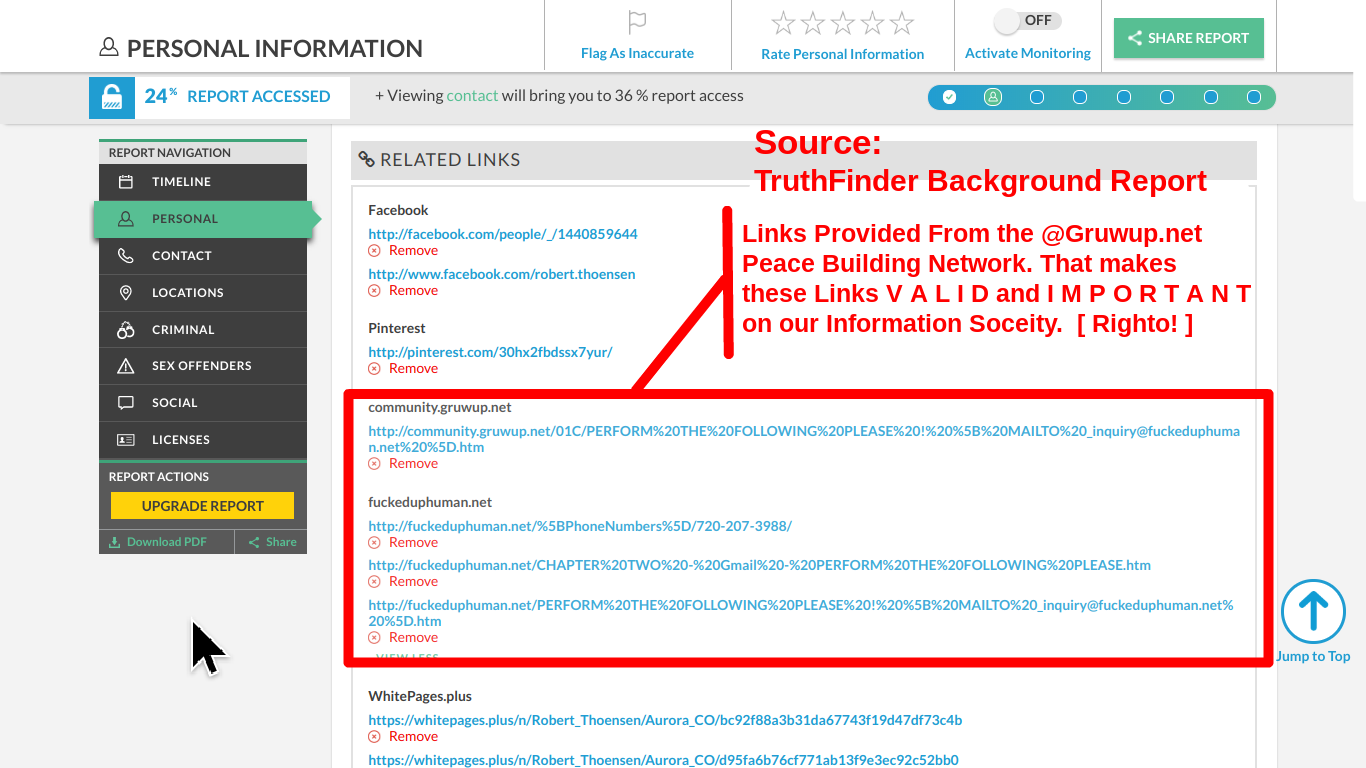Viewport: 1366px width, 768px height.
Task: Open Sex Offenders section in navigation
Action: [x=203, y=366]
